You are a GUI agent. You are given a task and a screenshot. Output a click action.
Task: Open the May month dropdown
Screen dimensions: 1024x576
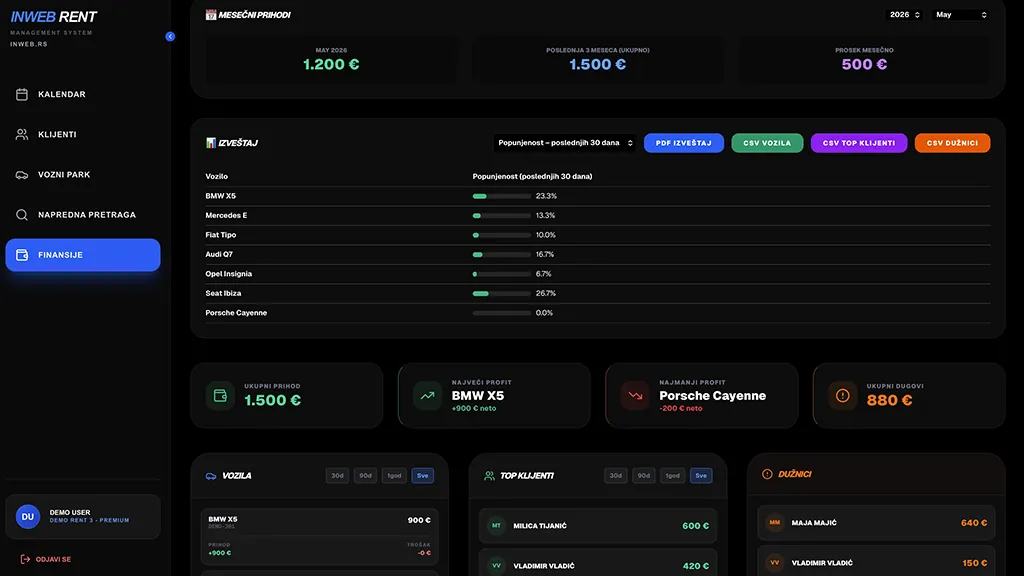point(960,14)
